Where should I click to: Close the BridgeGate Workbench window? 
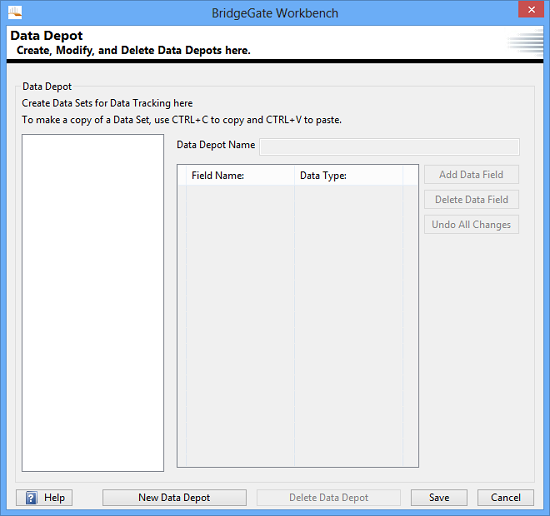(x=531, y=9)
